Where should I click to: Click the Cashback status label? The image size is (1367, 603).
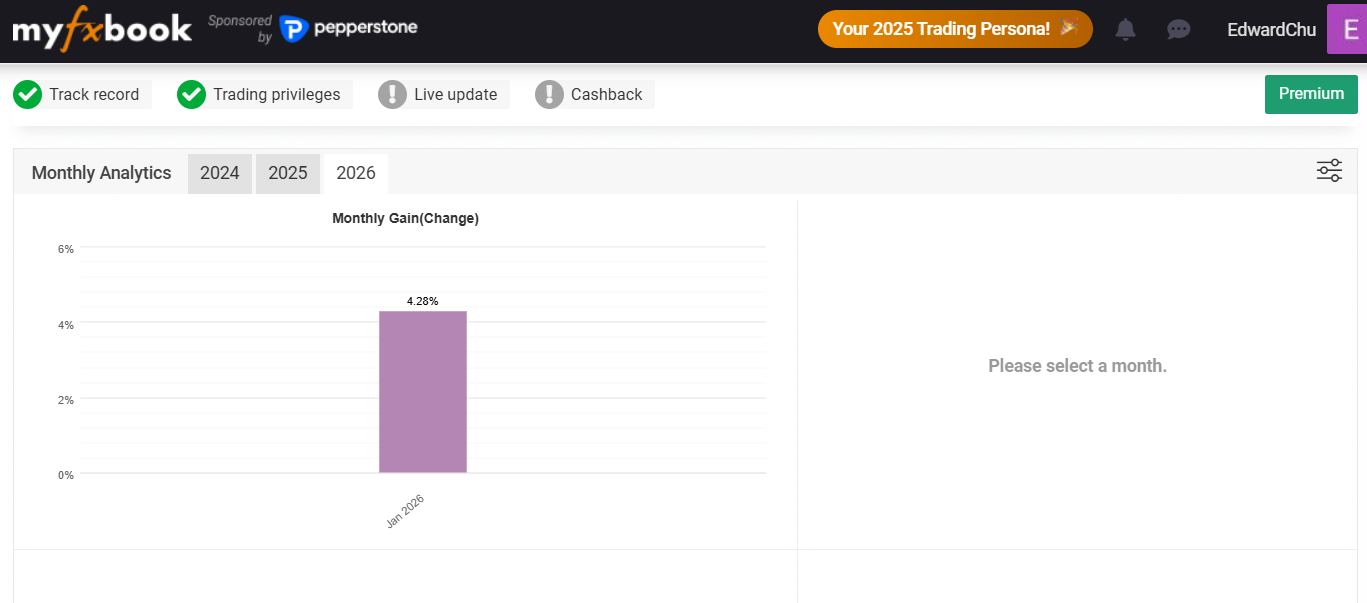(606, 94)
